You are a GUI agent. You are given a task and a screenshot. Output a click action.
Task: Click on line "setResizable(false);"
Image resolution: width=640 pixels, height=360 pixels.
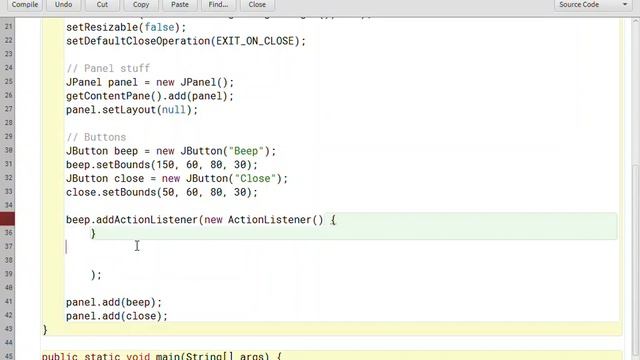[x=126, y=27]
